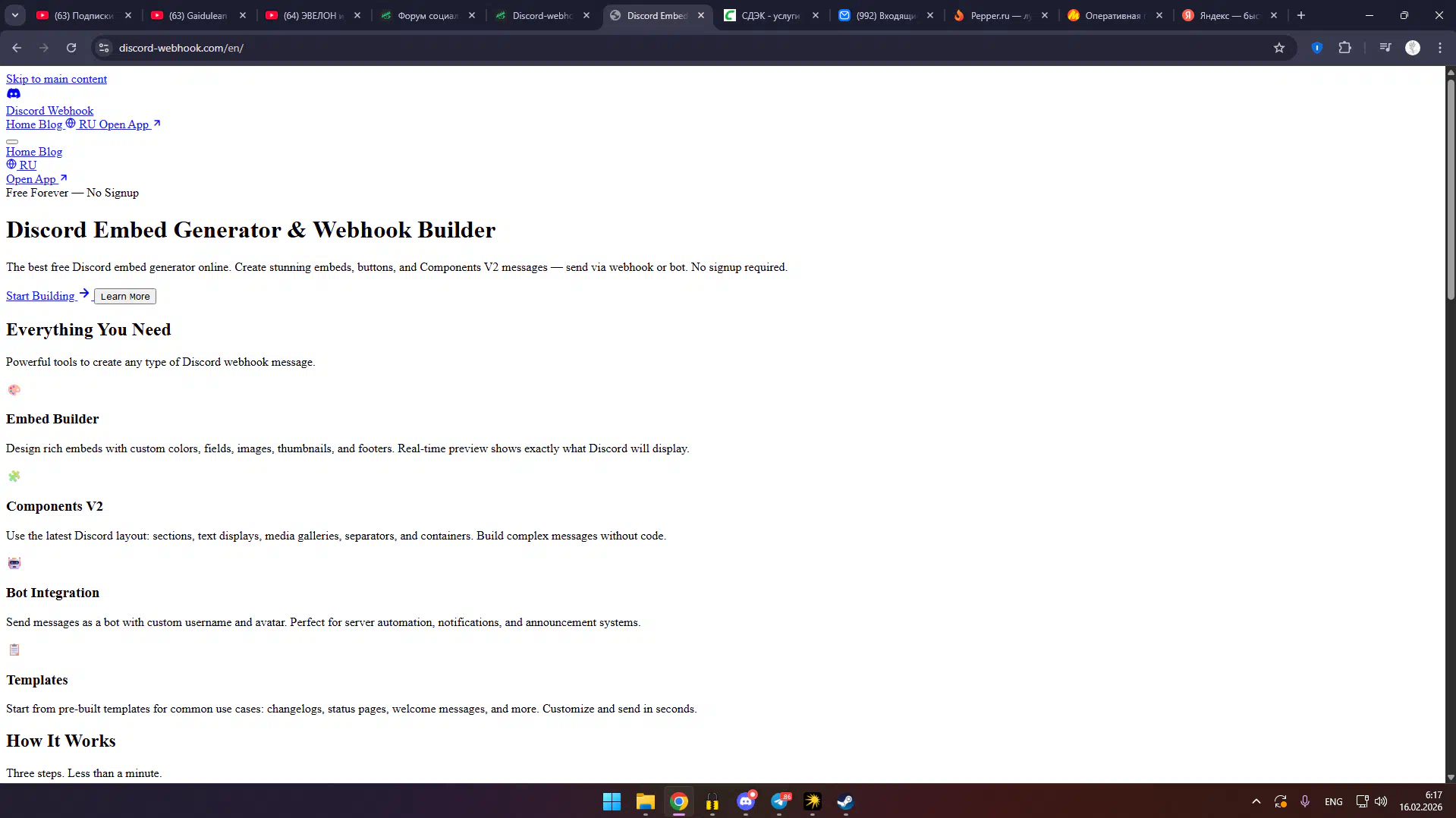
Task: View site information icon in the address bar
Action: pos(104,48)
